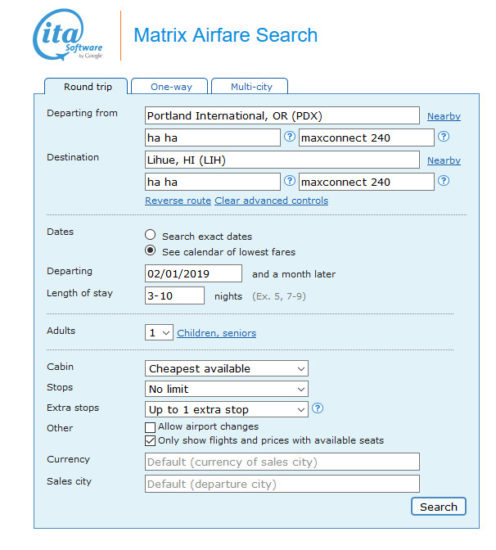This screenshot has width=496, height=550.
Task: Click the 'and a month later' text
Action: [294, 274]
